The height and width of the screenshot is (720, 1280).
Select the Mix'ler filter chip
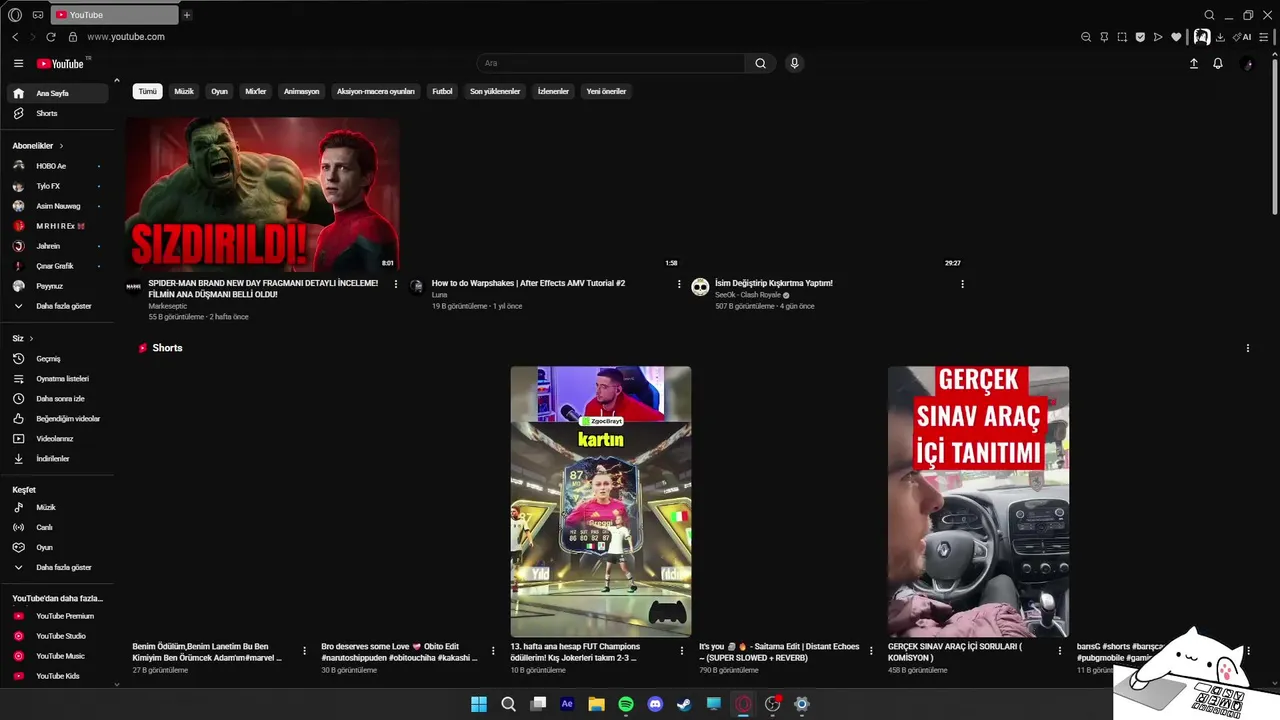(256, 91)
